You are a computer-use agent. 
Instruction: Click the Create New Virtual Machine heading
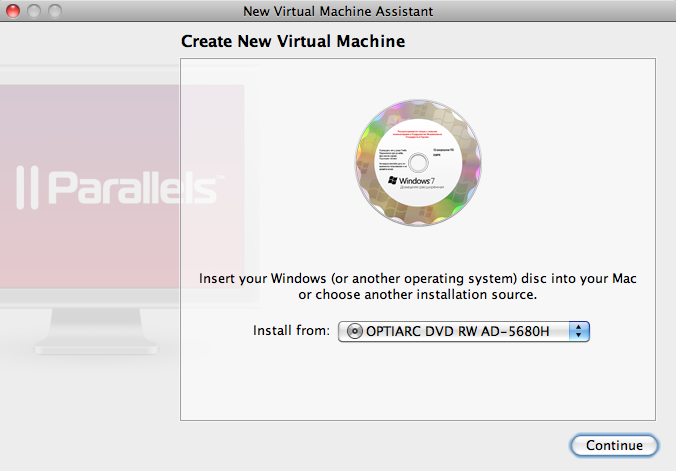pyautogui.click(x=293, y=41)
